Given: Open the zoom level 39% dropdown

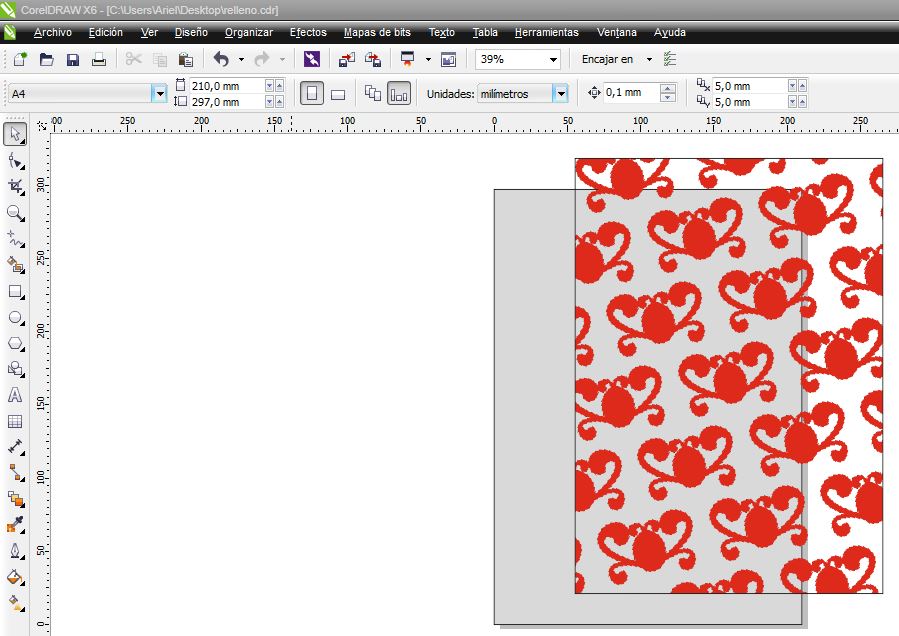Looking at the screenshot, I should pyautogui.click(x=553, y=59).
